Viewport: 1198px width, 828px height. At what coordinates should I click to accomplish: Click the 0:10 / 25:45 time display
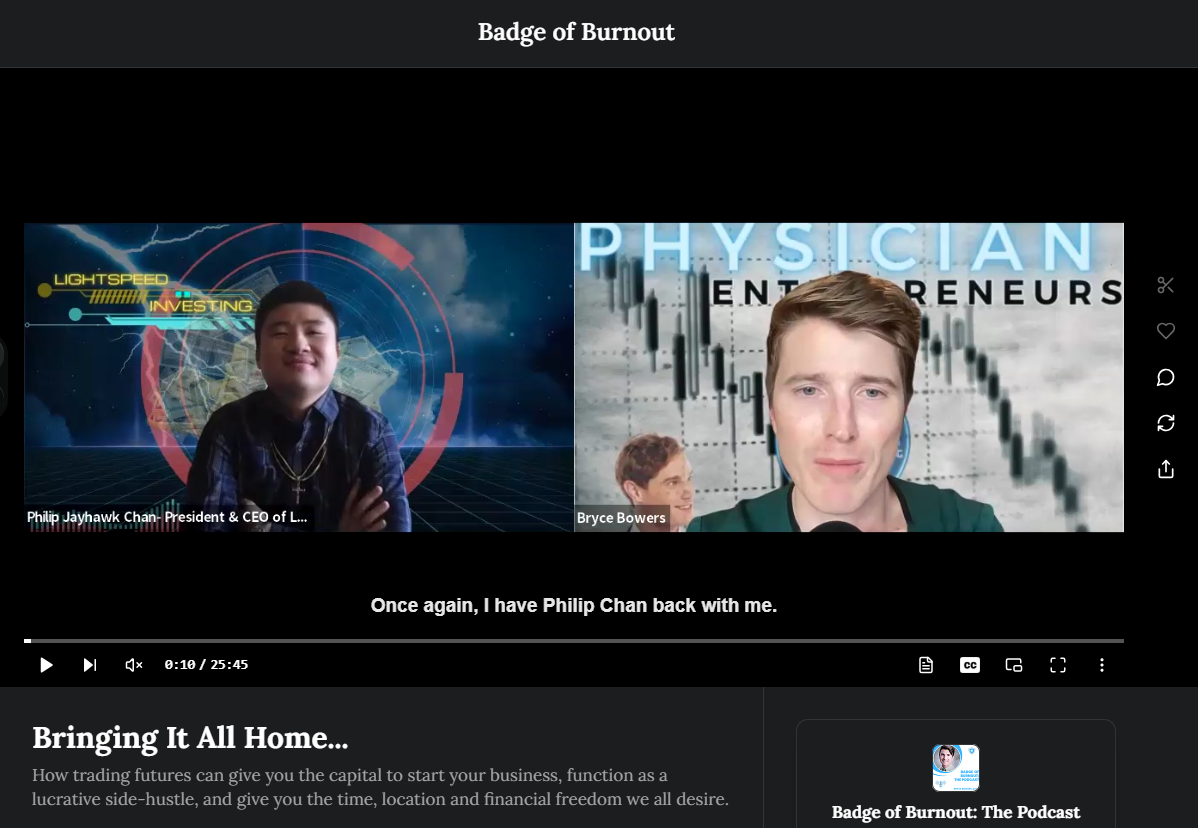click(x=206, y=665)
